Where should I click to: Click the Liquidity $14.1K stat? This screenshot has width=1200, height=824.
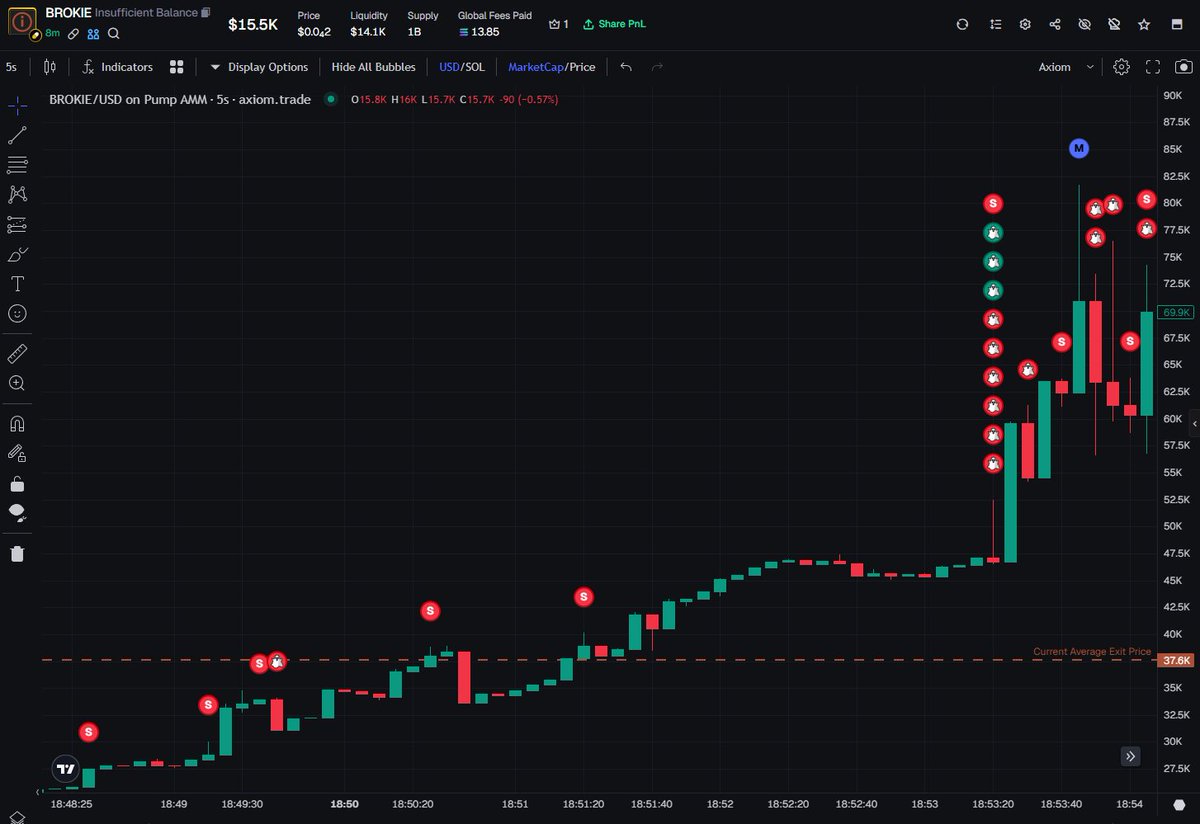(369, 24)
